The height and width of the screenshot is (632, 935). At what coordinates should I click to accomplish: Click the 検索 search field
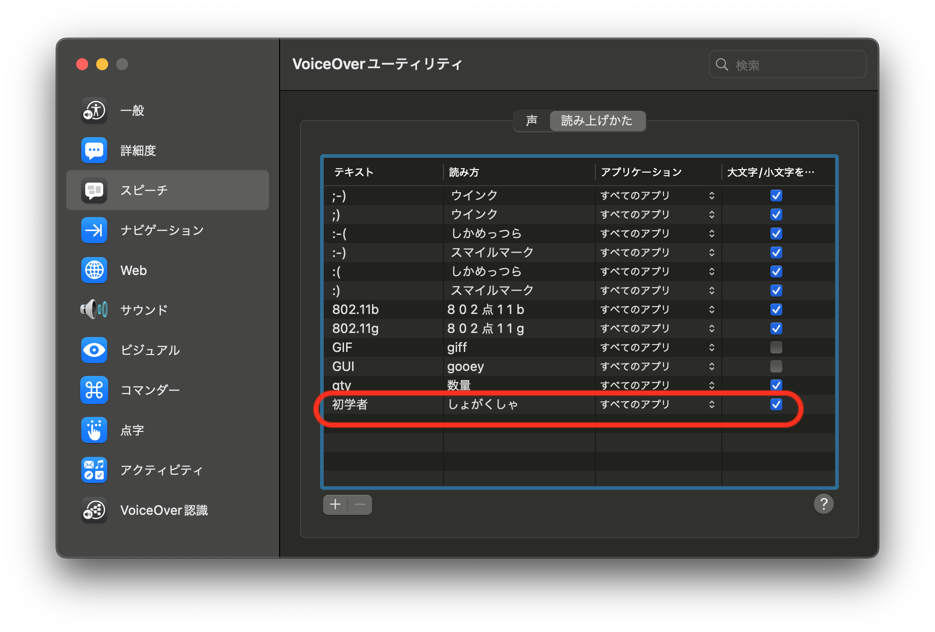(787, 64)
